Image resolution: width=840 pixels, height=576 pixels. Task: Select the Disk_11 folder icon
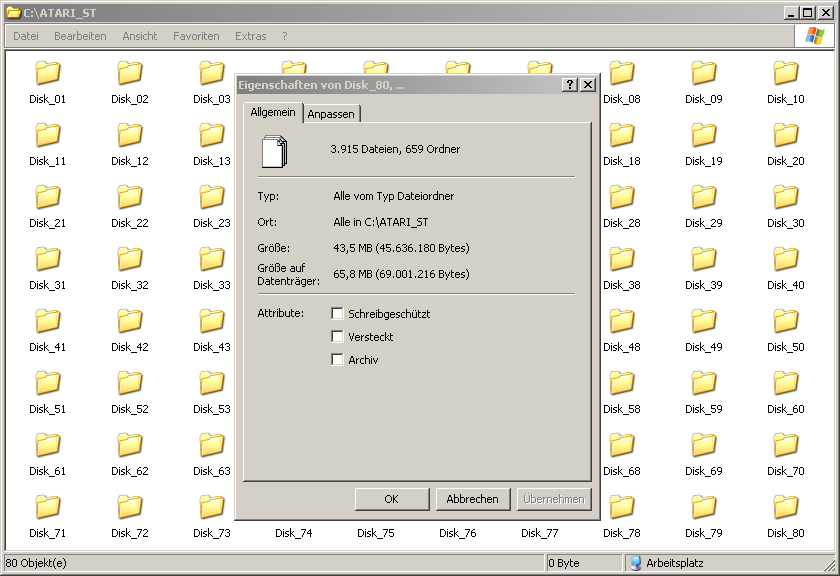[48, 135]
